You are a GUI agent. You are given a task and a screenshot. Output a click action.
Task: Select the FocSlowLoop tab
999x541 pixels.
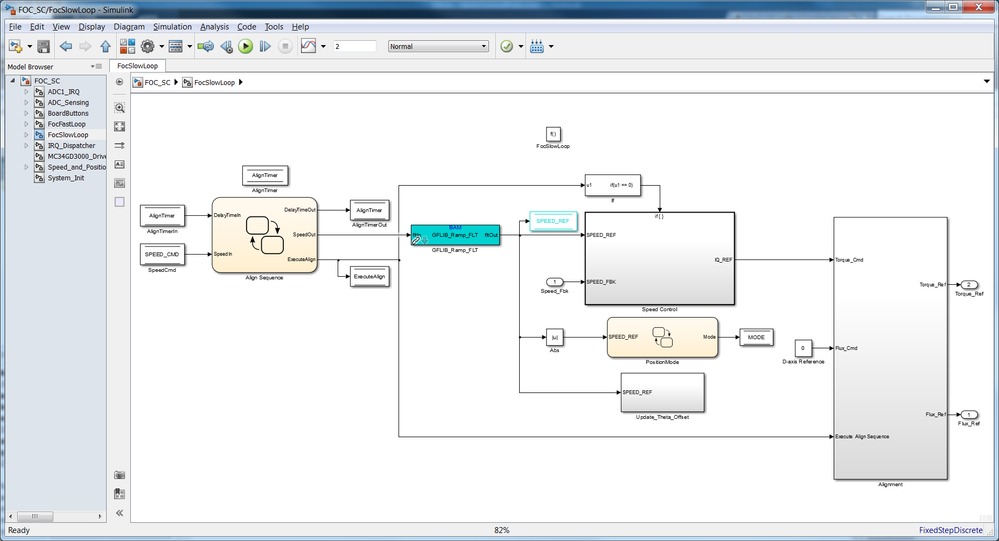click(138, 66)
